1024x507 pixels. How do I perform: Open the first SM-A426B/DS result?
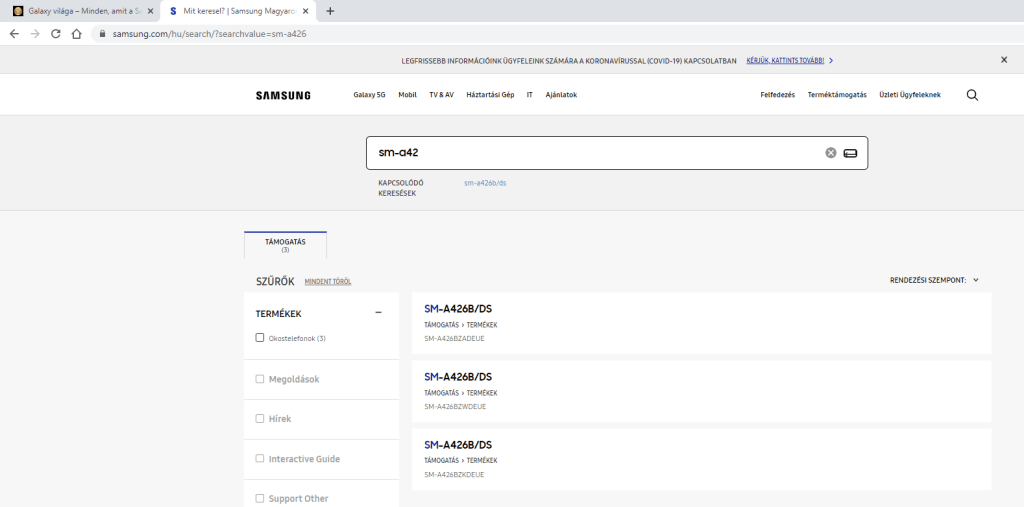(x=458, y=309)
